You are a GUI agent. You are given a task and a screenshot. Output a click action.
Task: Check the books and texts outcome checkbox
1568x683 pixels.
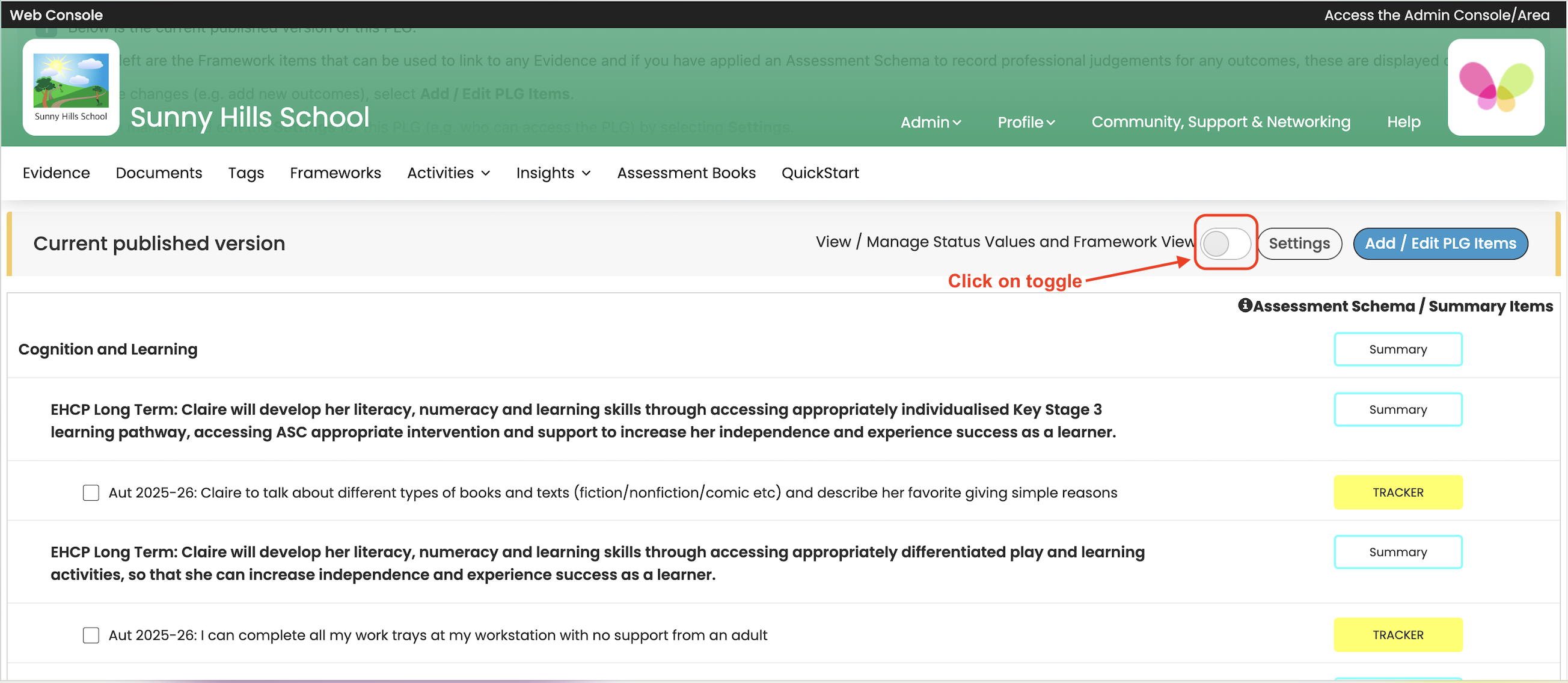click(x=91, y=492)
